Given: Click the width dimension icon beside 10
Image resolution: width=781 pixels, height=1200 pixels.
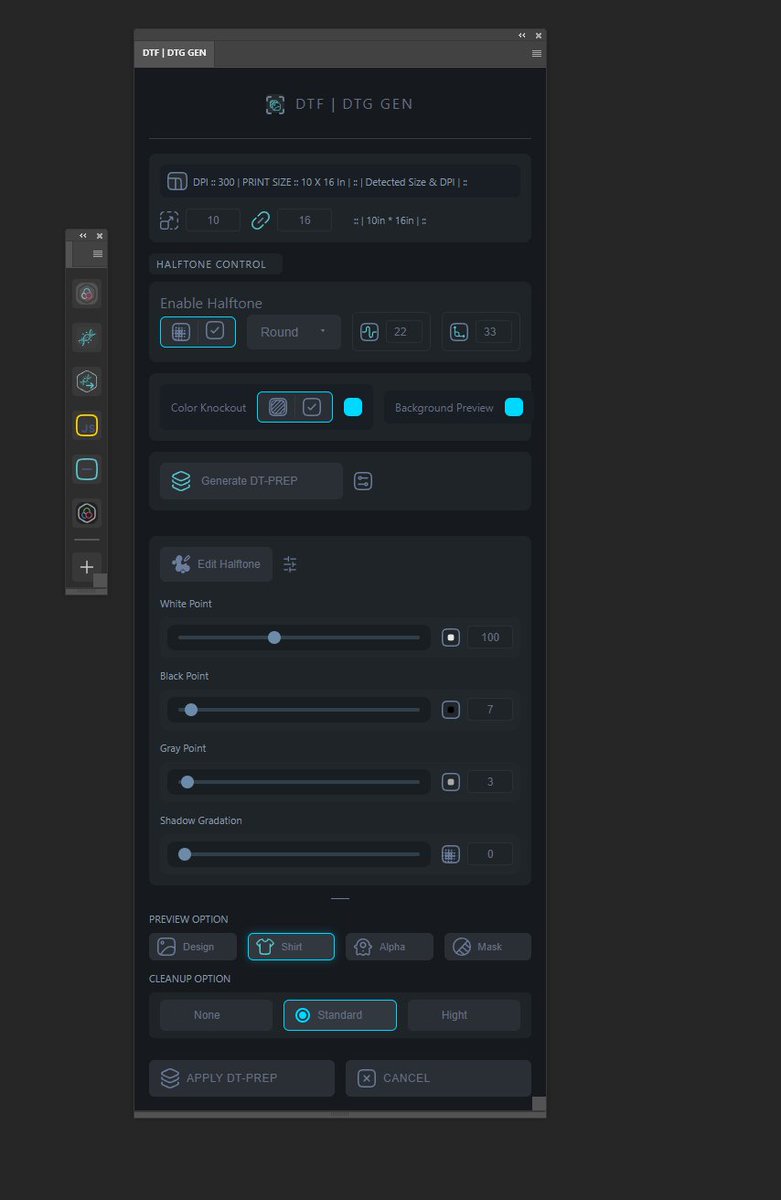Looking at the screenshot, I should tap(169, 220).
